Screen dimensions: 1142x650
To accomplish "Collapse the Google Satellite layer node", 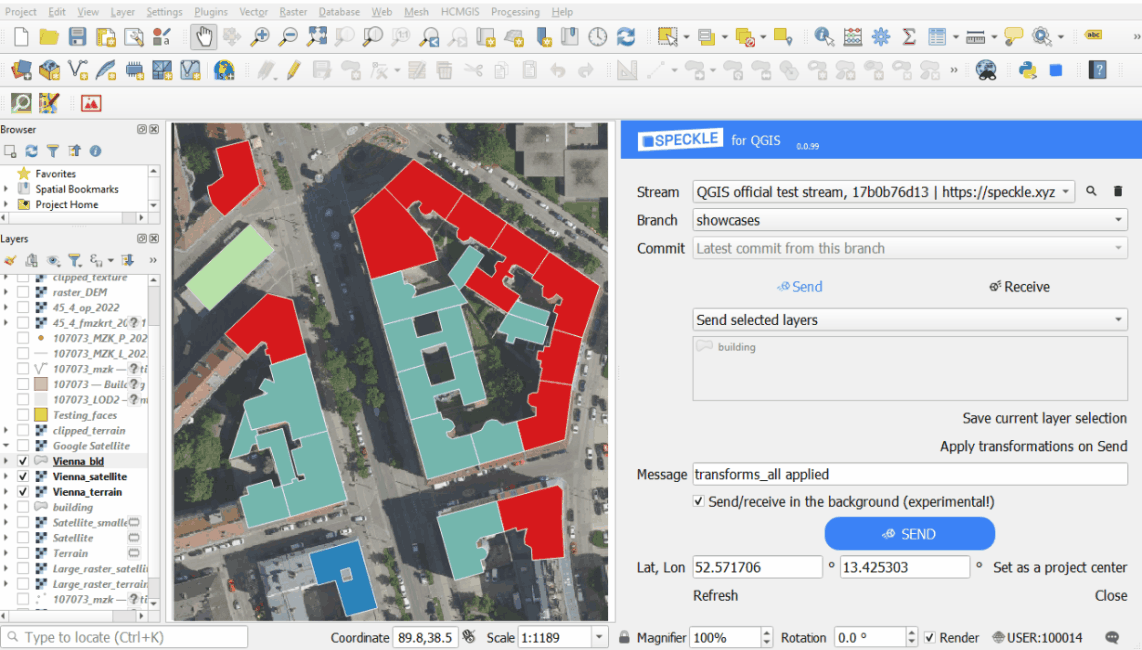I will pyautogui.click(x=7, y=446).
